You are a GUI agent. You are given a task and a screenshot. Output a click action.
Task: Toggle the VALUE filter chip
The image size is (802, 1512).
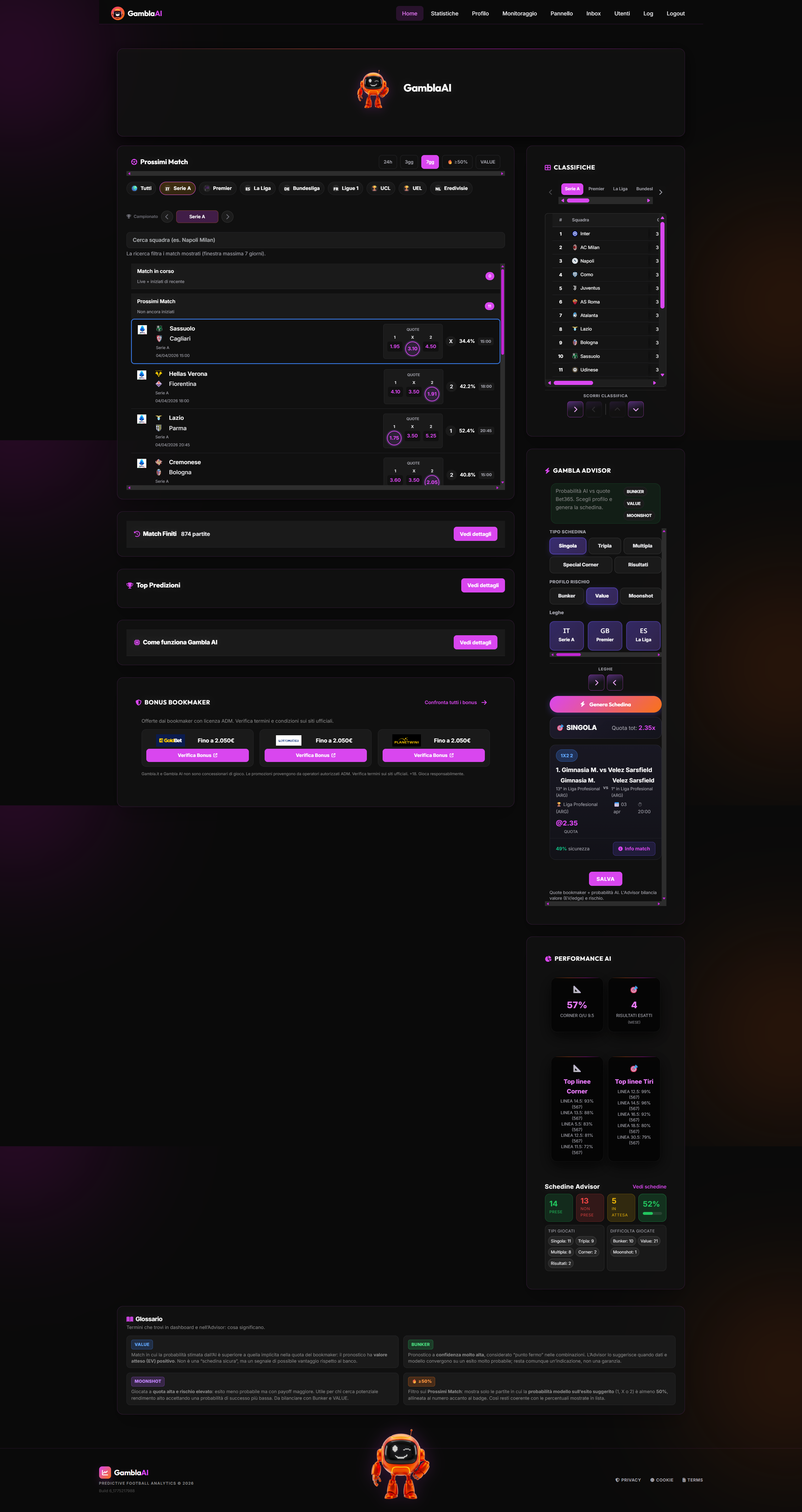click(x=487, y=162)
